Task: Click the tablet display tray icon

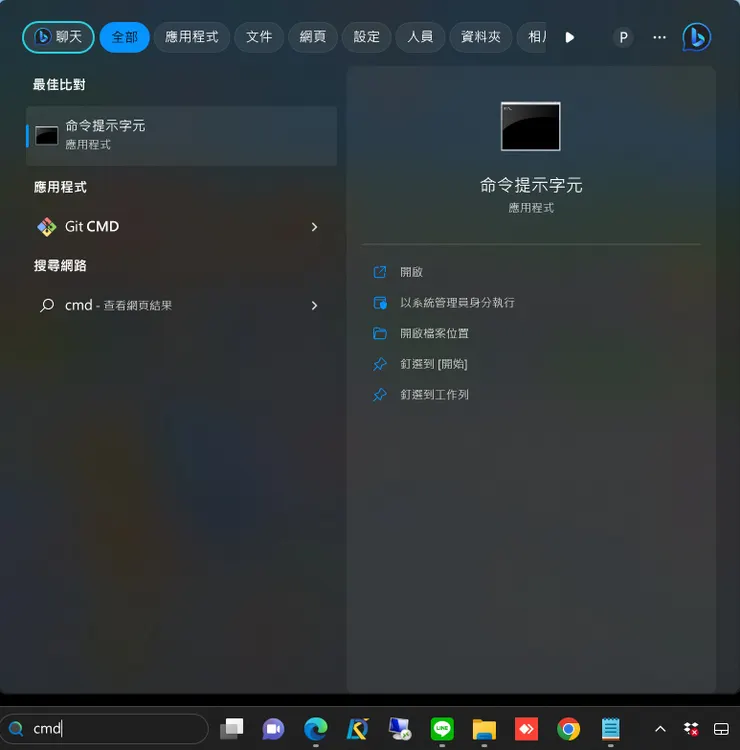Action: (x=721, y=729)
